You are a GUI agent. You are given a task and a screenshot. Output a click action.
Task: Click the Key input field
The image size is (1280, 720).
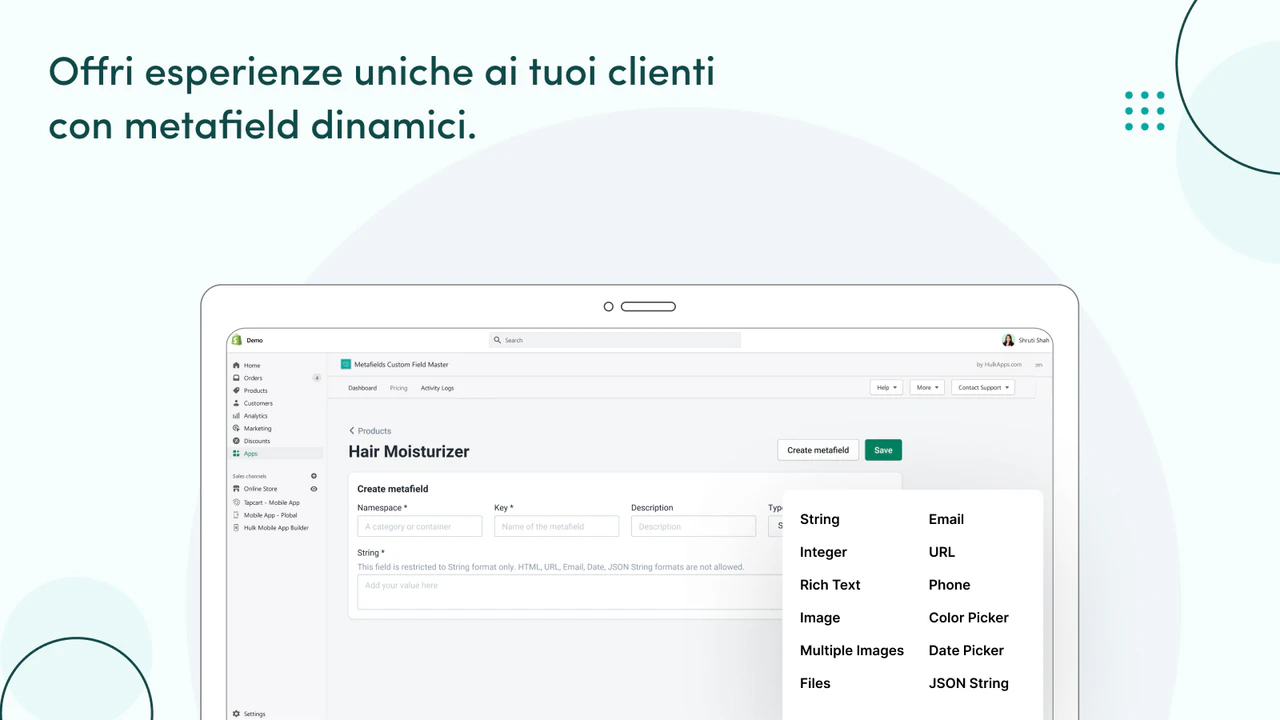pyautogui.click(x=556, y=526)
